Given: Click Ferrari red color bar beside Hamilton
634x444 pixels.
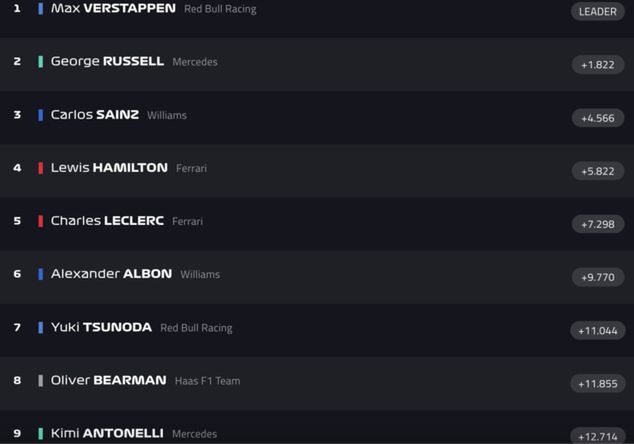Looking at the screenshot, I should tap(40, 168).
